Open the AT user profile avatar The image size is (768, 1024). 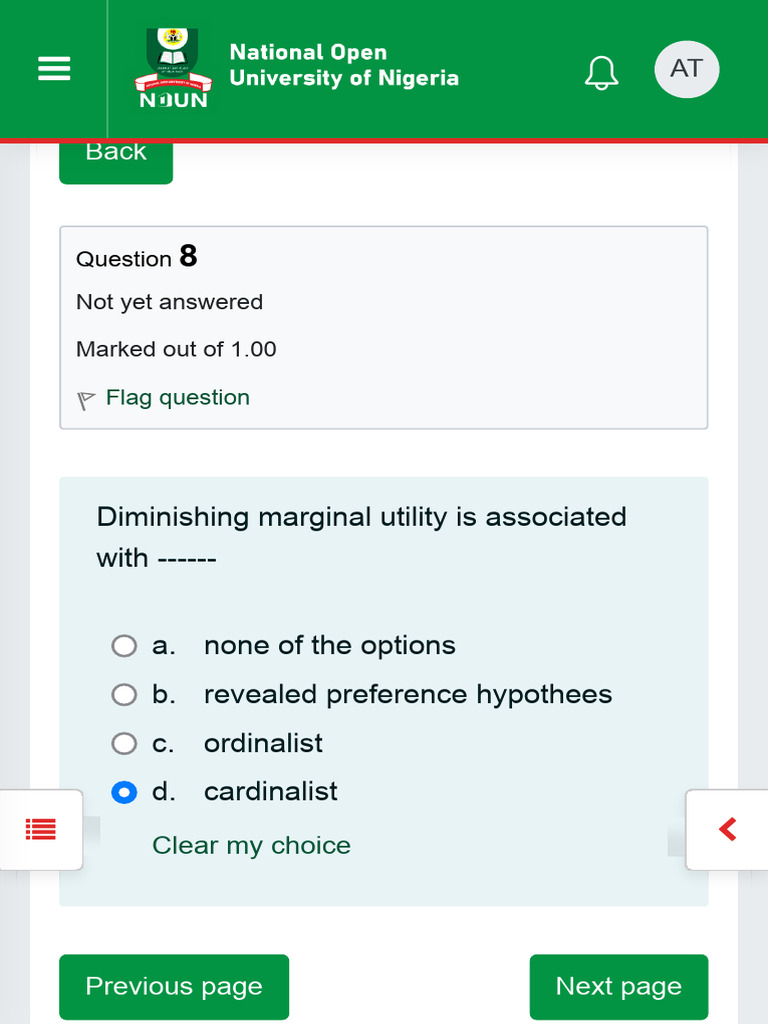click(x=686, y=69)
